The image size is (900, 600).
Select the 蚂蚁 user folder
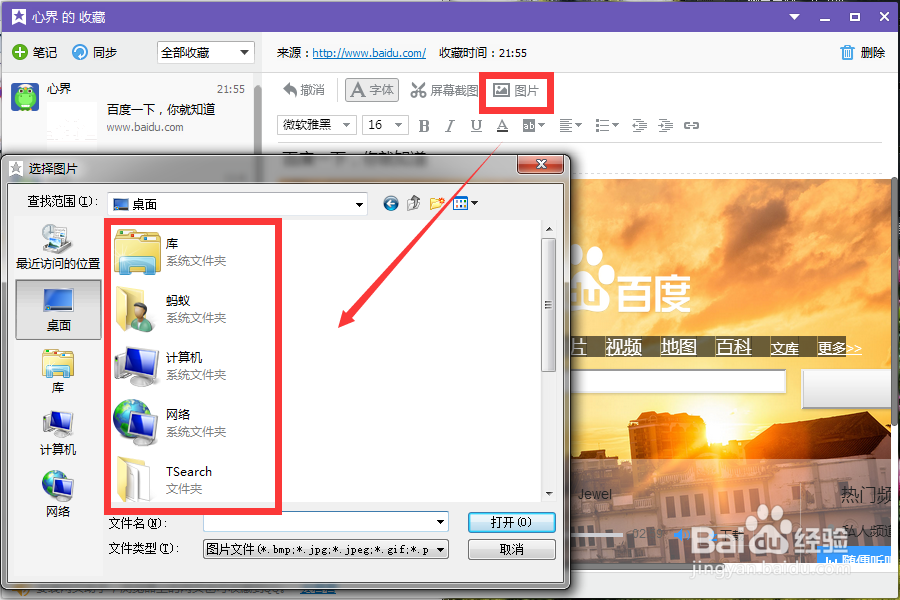[x=171, y=309]
